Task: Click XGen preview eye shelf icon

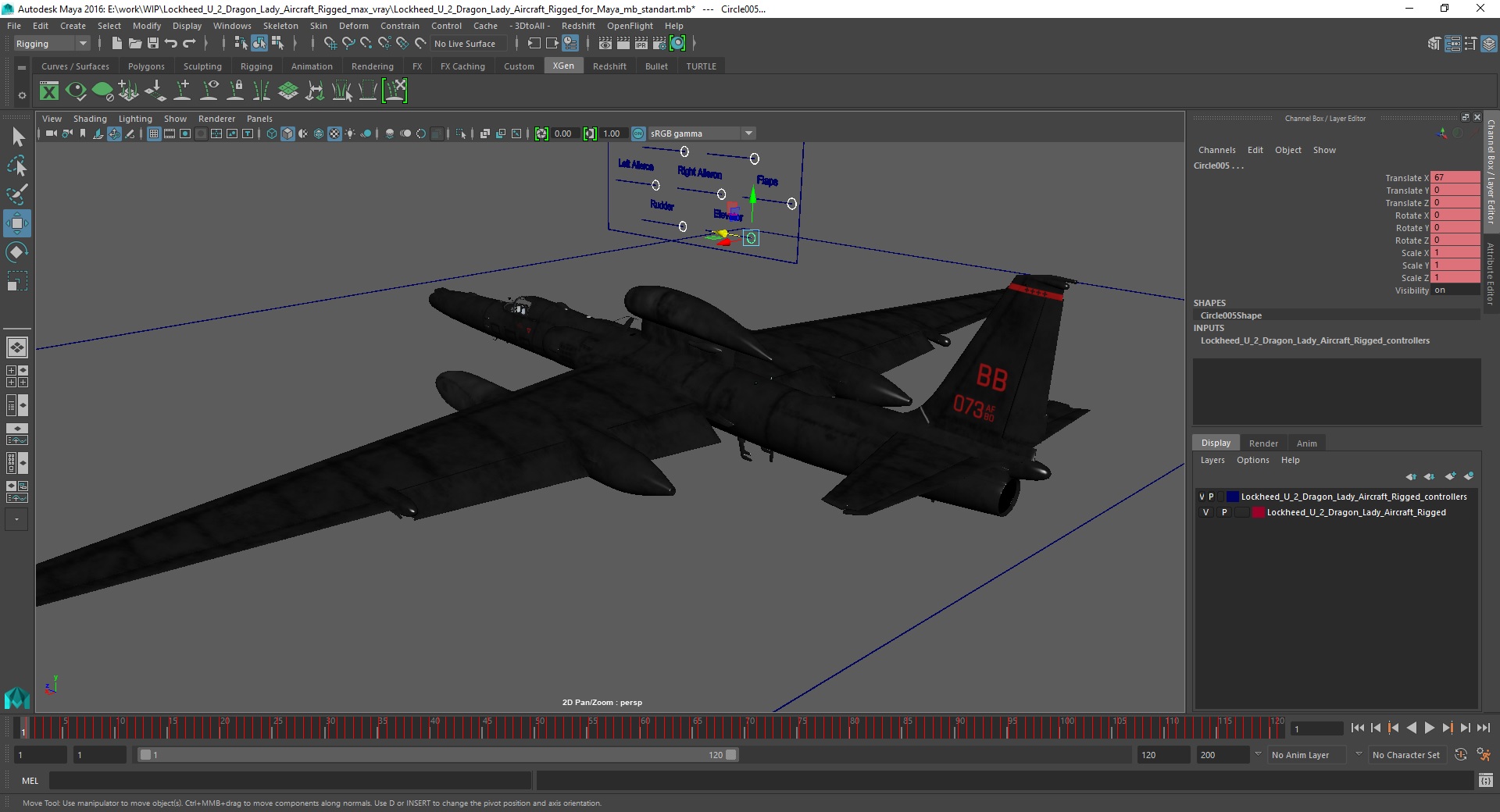Action: pos(76,91)
